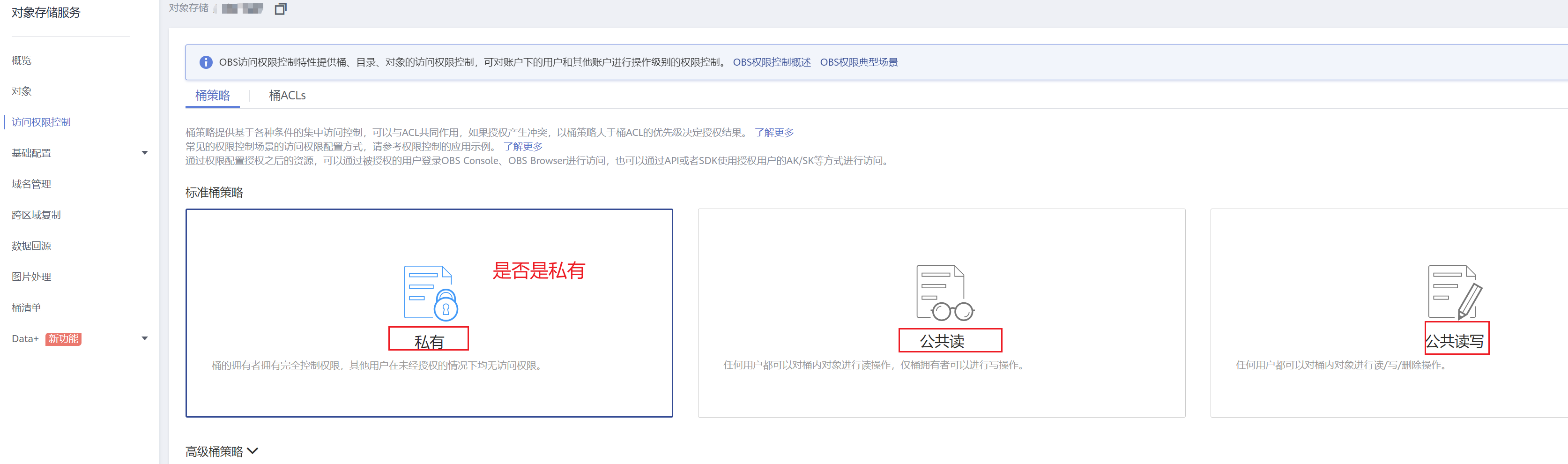Open the OBS权限典型场景 link
This screenshot has height=464, width=1568.
click(858, 62)
